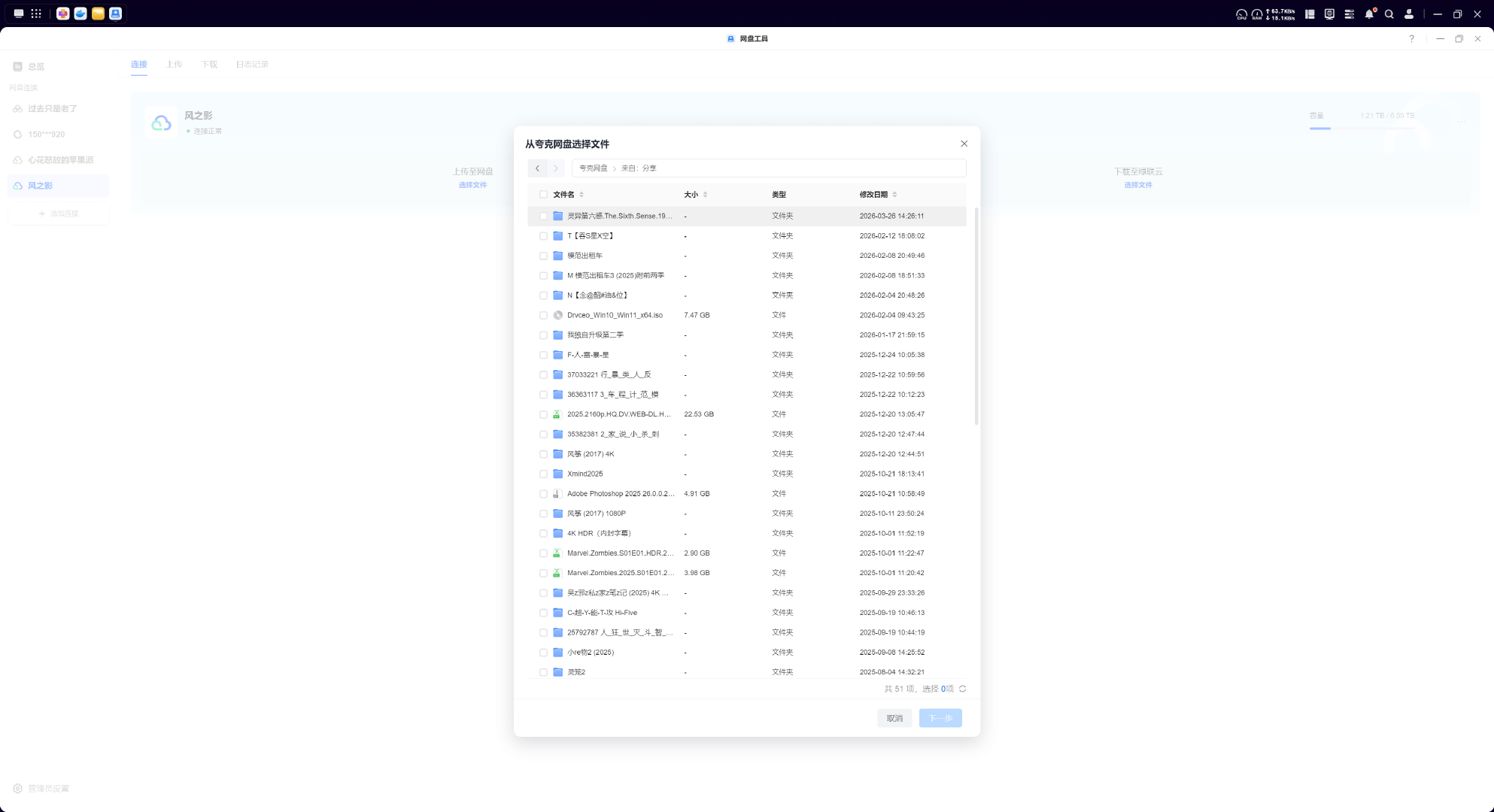The height and width of the screenshot is (812, 1494).
Task: Select 150***920 connection in sidebar
Action: pyautogui.click(x=58, y=135)
